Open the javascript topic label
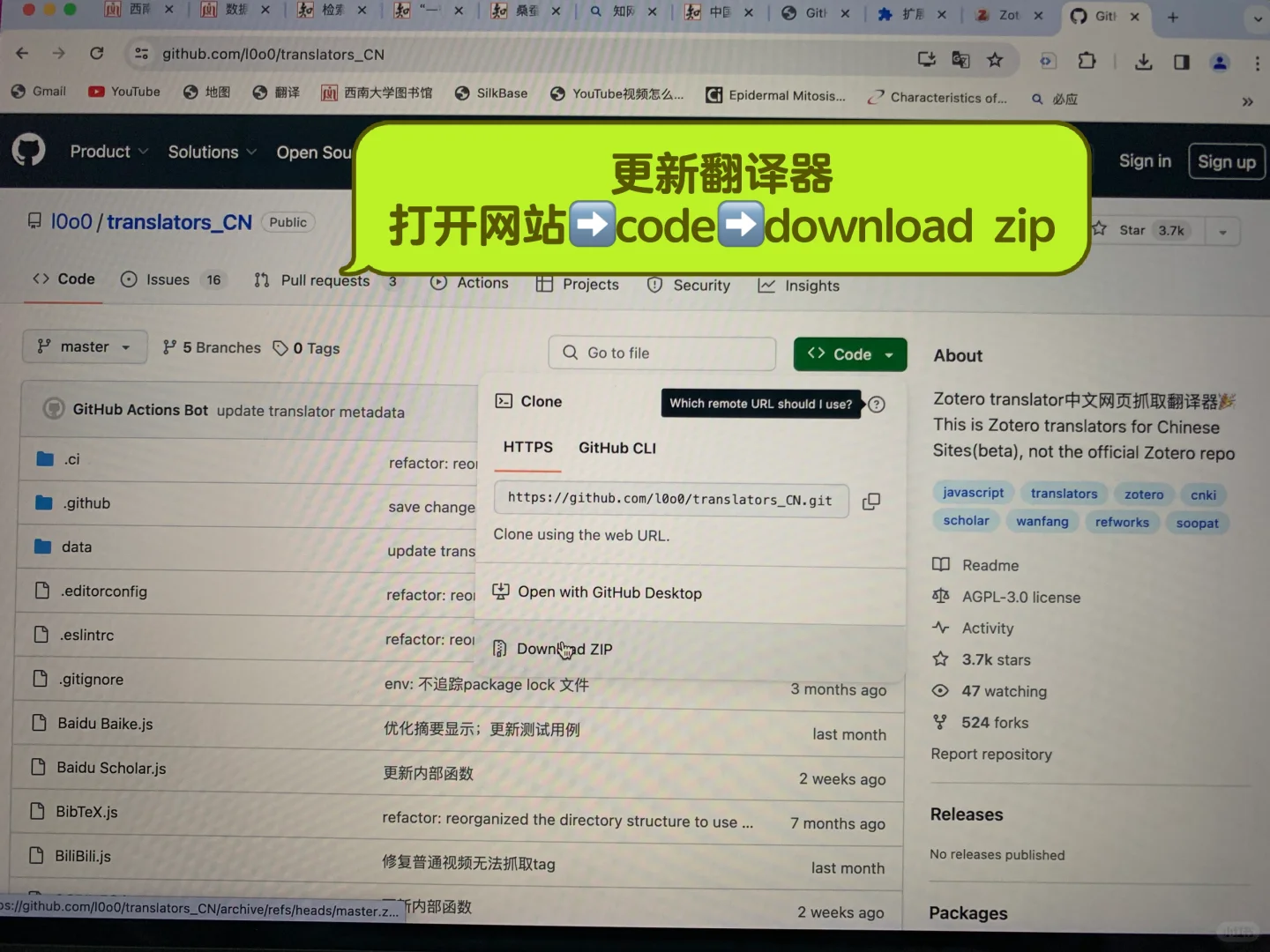This screenshot has width=1270, height=952. pos(973,492)
